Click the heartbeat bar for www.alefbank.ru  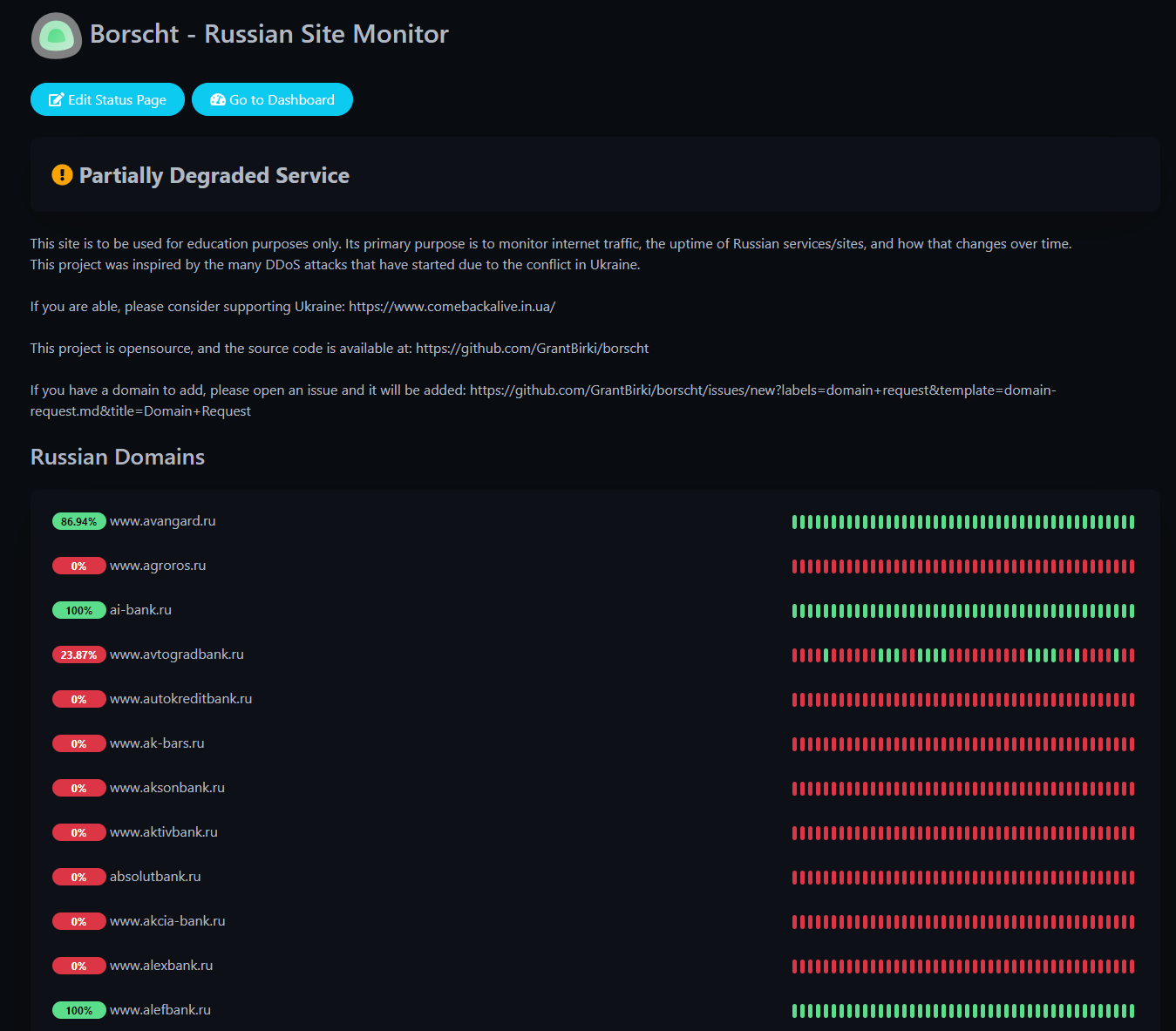point(963,1011)
